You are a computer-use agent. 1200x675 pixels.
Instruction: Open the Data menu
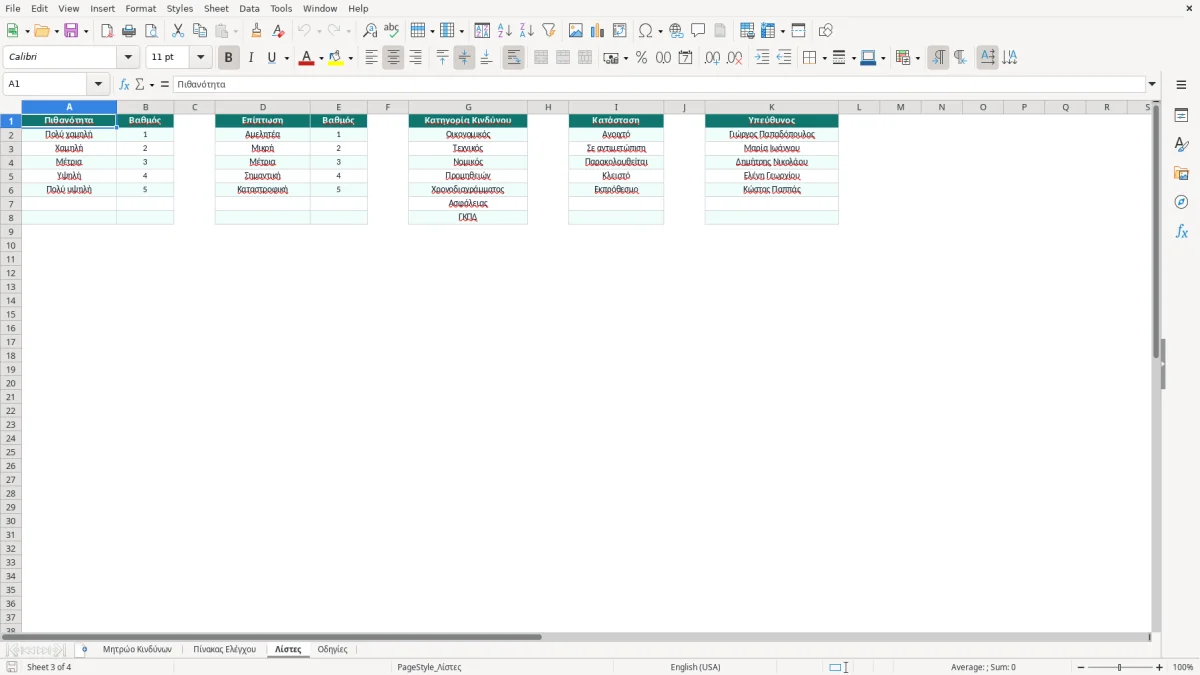point(249,8)
